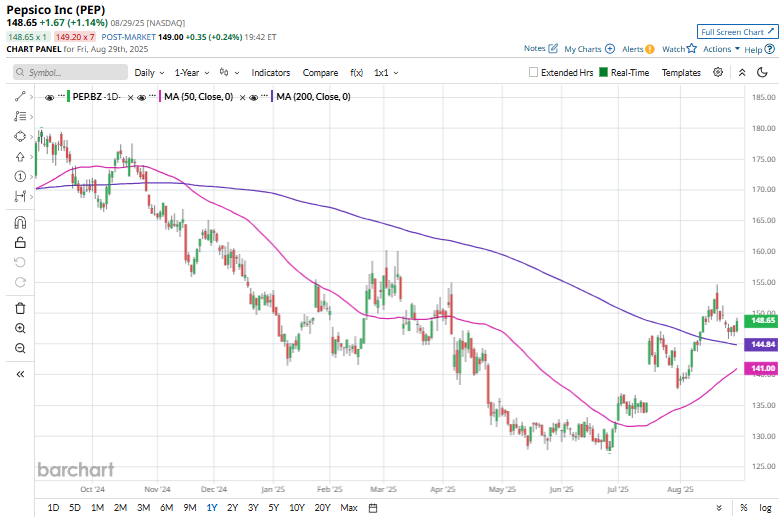Add chart to My Charts plus icon

(610, 49)
